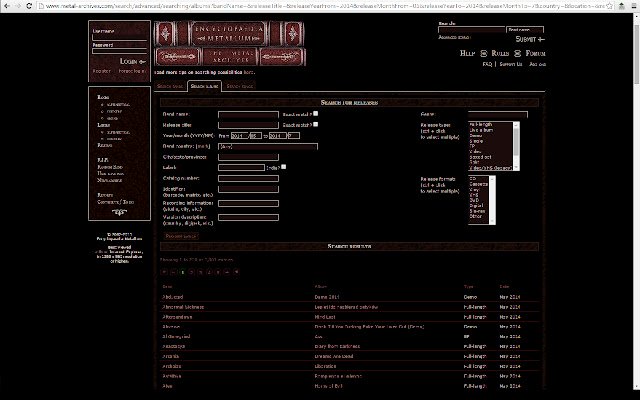
Task: Go to last results page arrow
Action: 236,272
